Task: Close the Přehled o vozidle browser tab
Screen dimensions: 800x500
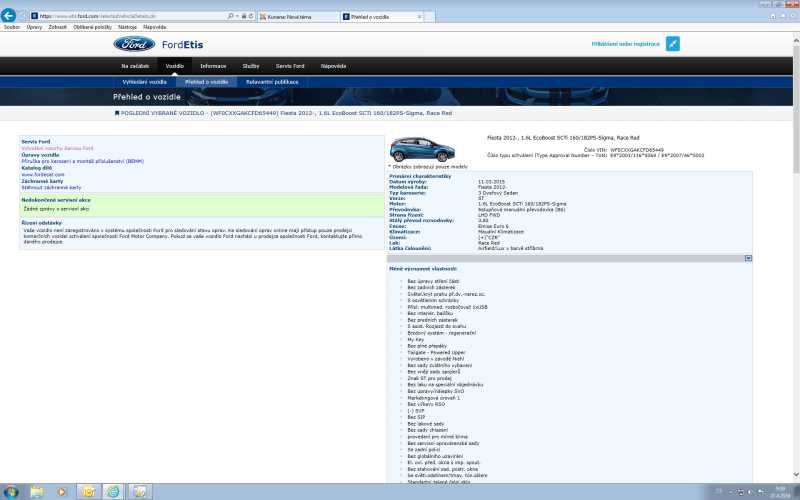Action: point(419,17)
